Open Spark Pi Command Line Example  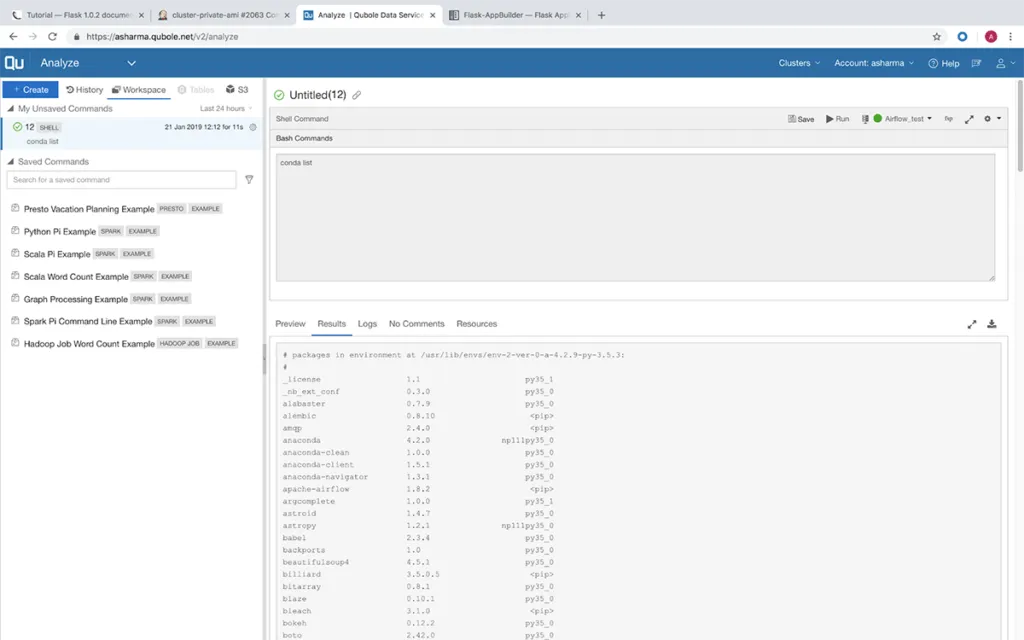coord(88,321)
